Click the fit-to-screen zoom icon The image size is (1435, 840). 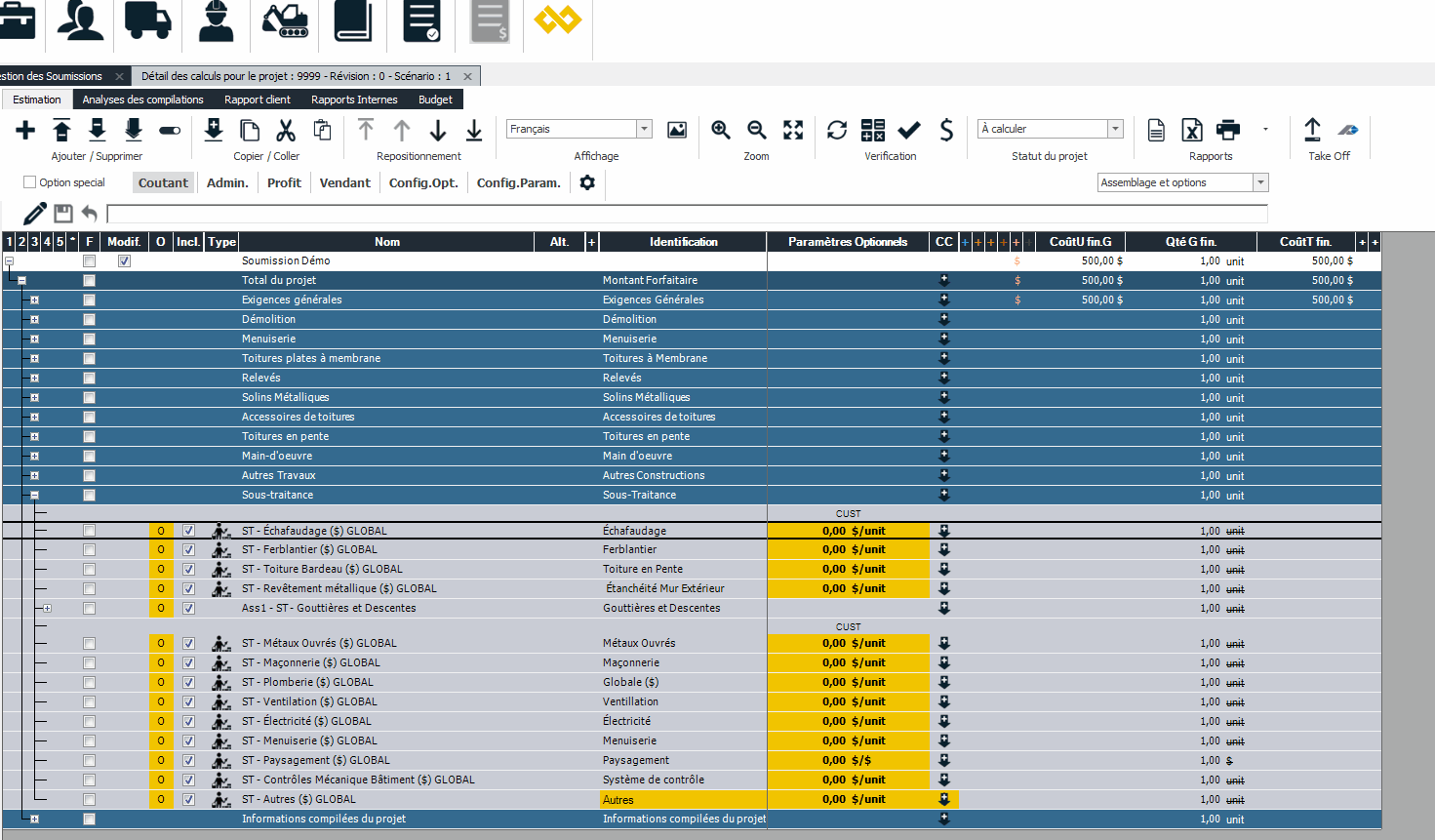click(x=793, y=130)
